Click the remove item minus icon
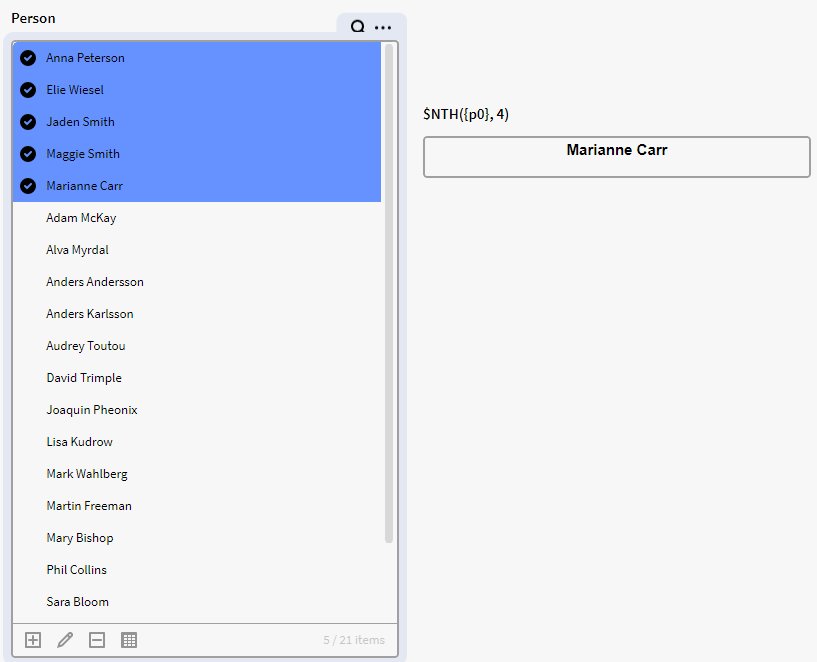817x662 pixels. pyautogui.click(x=97, y=640)
